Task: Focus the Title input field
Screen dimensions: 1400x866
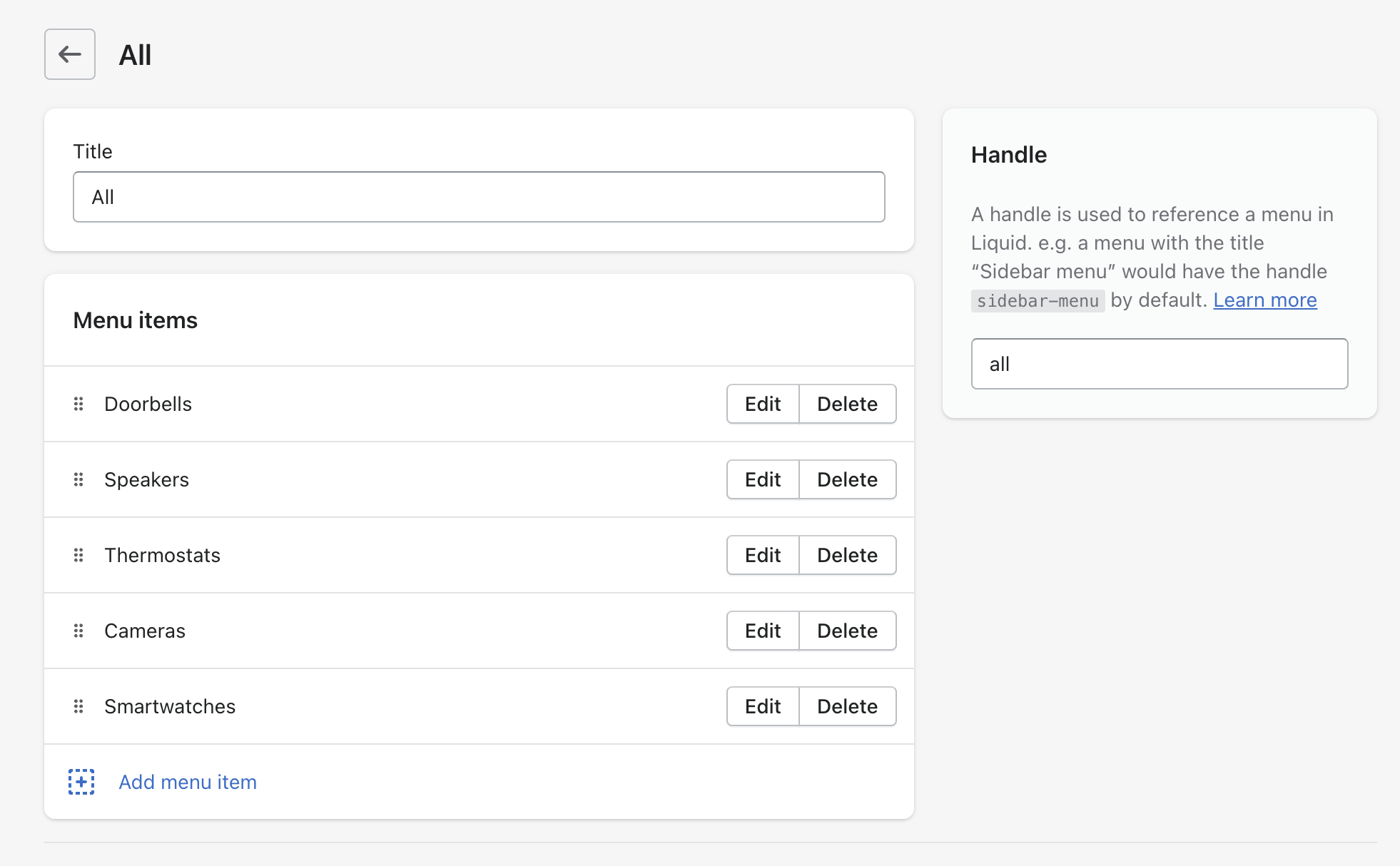Action: click(479, 197)
